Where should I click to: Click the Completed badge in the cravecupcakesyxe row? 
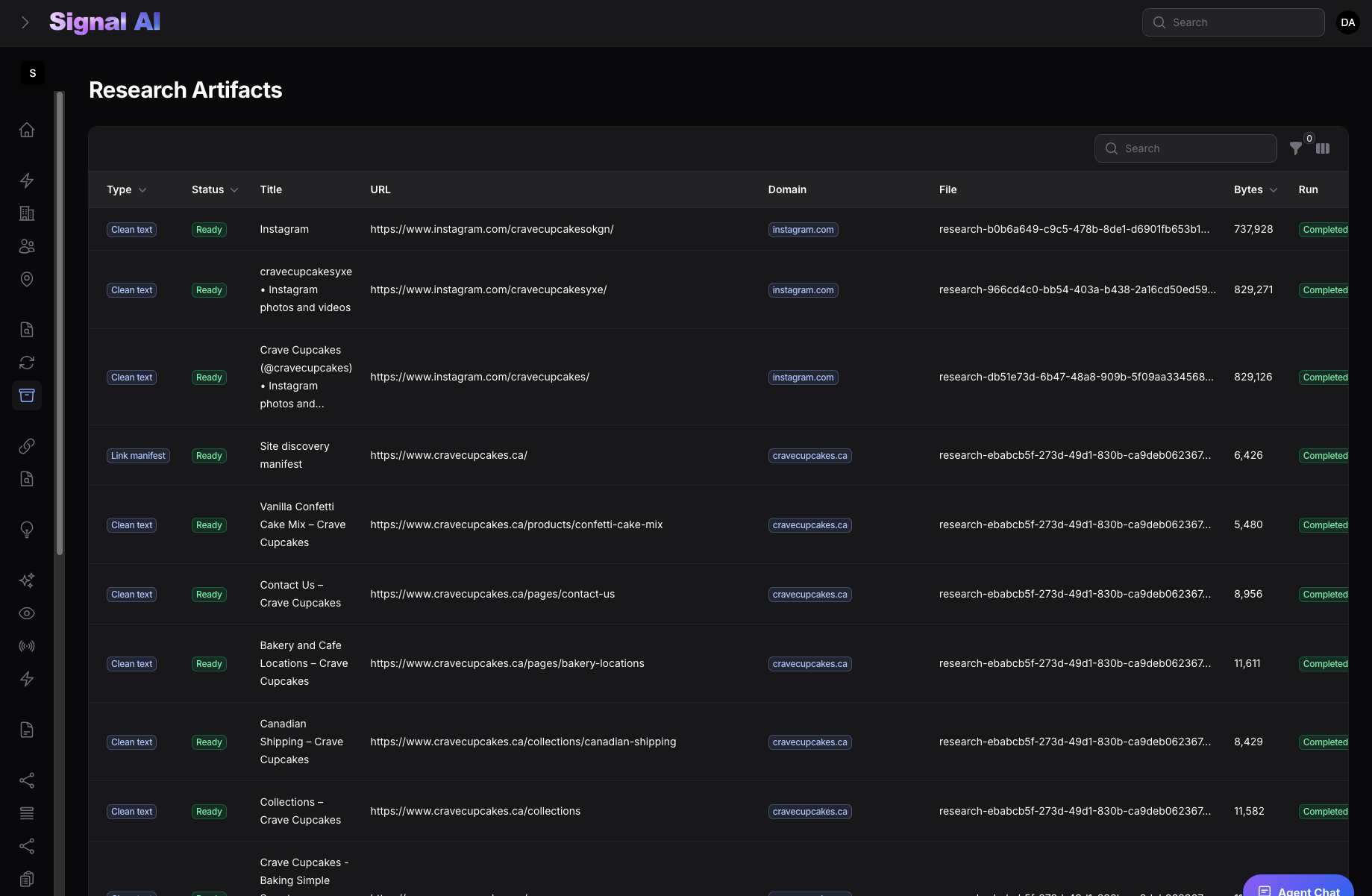coord(1324,290)
